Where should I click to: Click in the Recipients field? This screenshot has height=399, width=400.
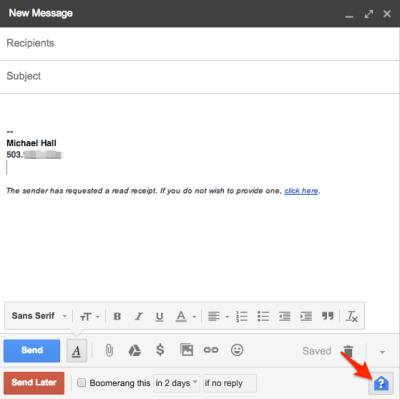[x=200, y=44]
